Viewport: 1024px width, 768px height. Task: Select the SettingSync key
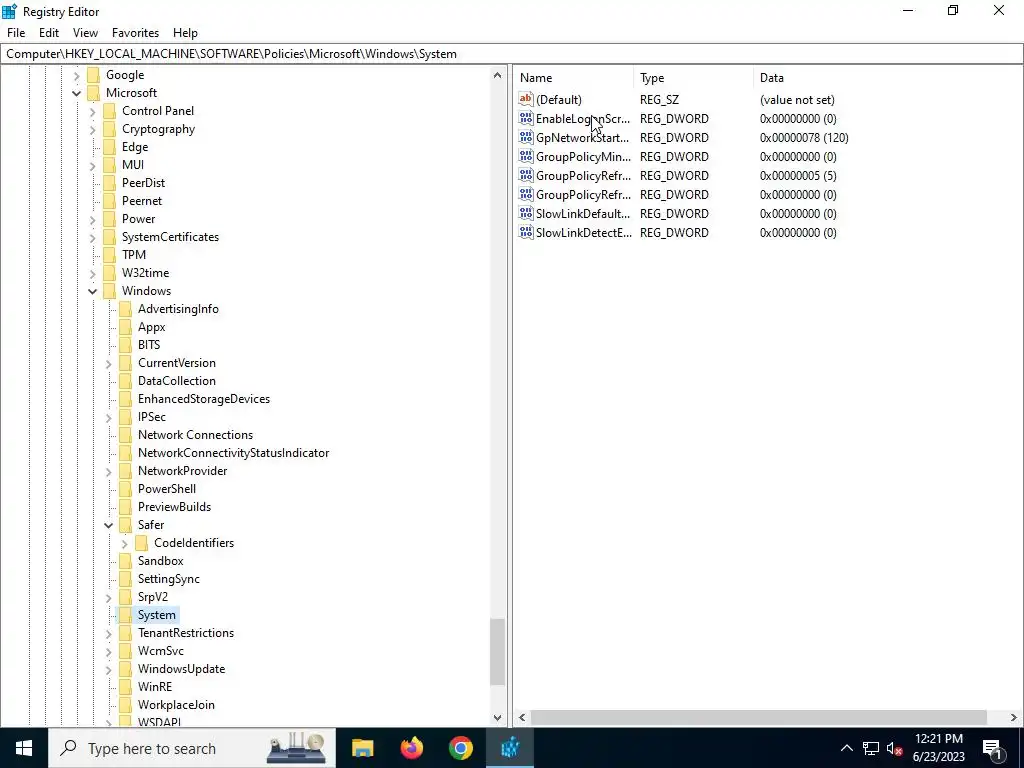tap(168, 579)
